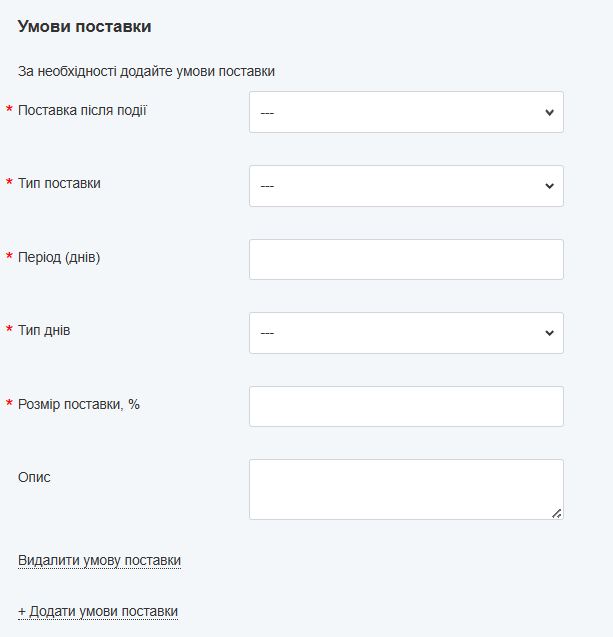Click the hint 'За необхідності додайте умови поставки'
Screen dimensions: 613x637
click(146, 71)
